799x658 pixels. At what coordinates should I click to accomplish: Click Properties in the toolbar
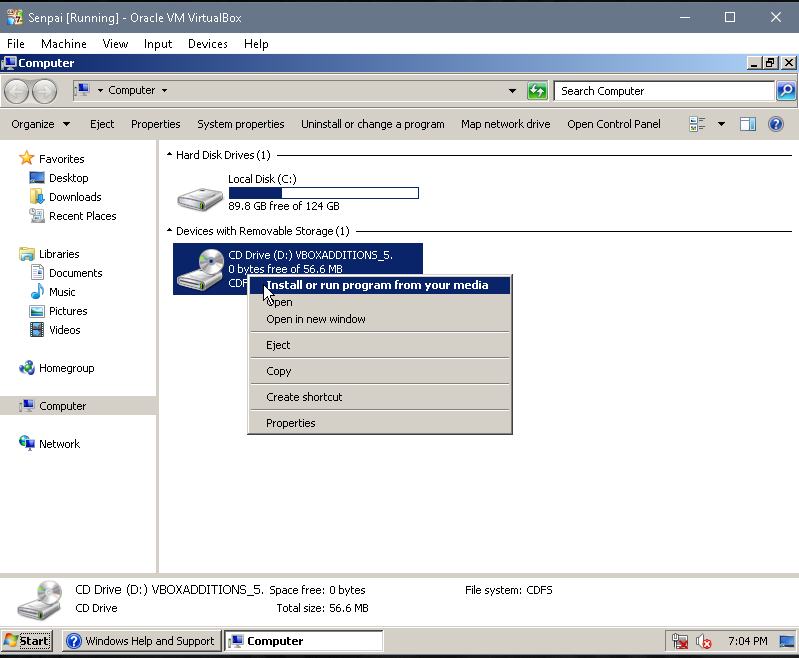(x=155, y=124)
